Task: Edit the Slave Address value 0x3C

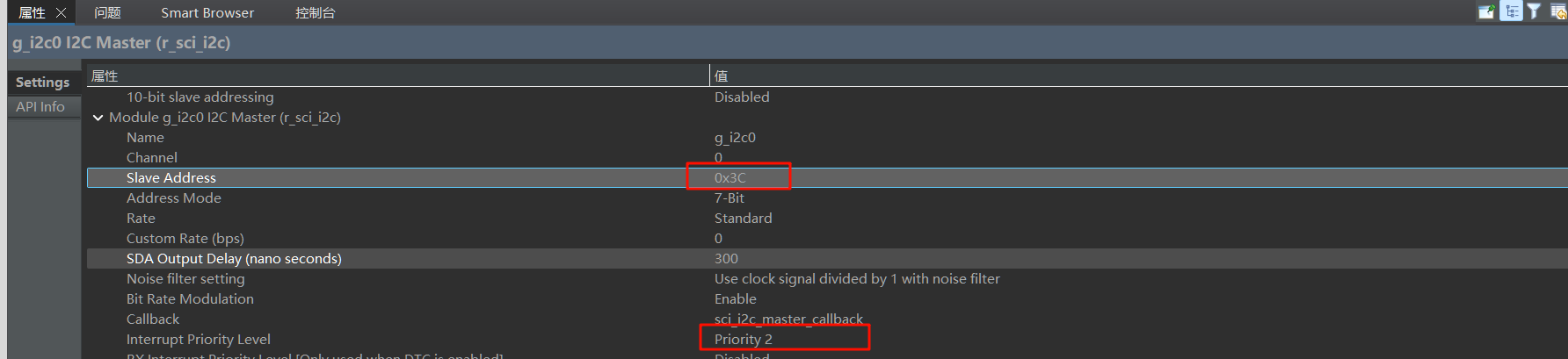Action: coord(730,177)
